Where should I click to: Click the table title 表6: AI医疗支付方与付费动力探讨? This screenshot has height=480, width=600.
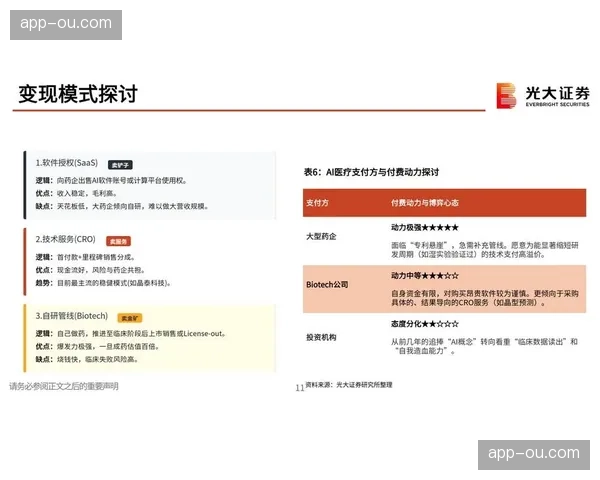coord(371,172)
